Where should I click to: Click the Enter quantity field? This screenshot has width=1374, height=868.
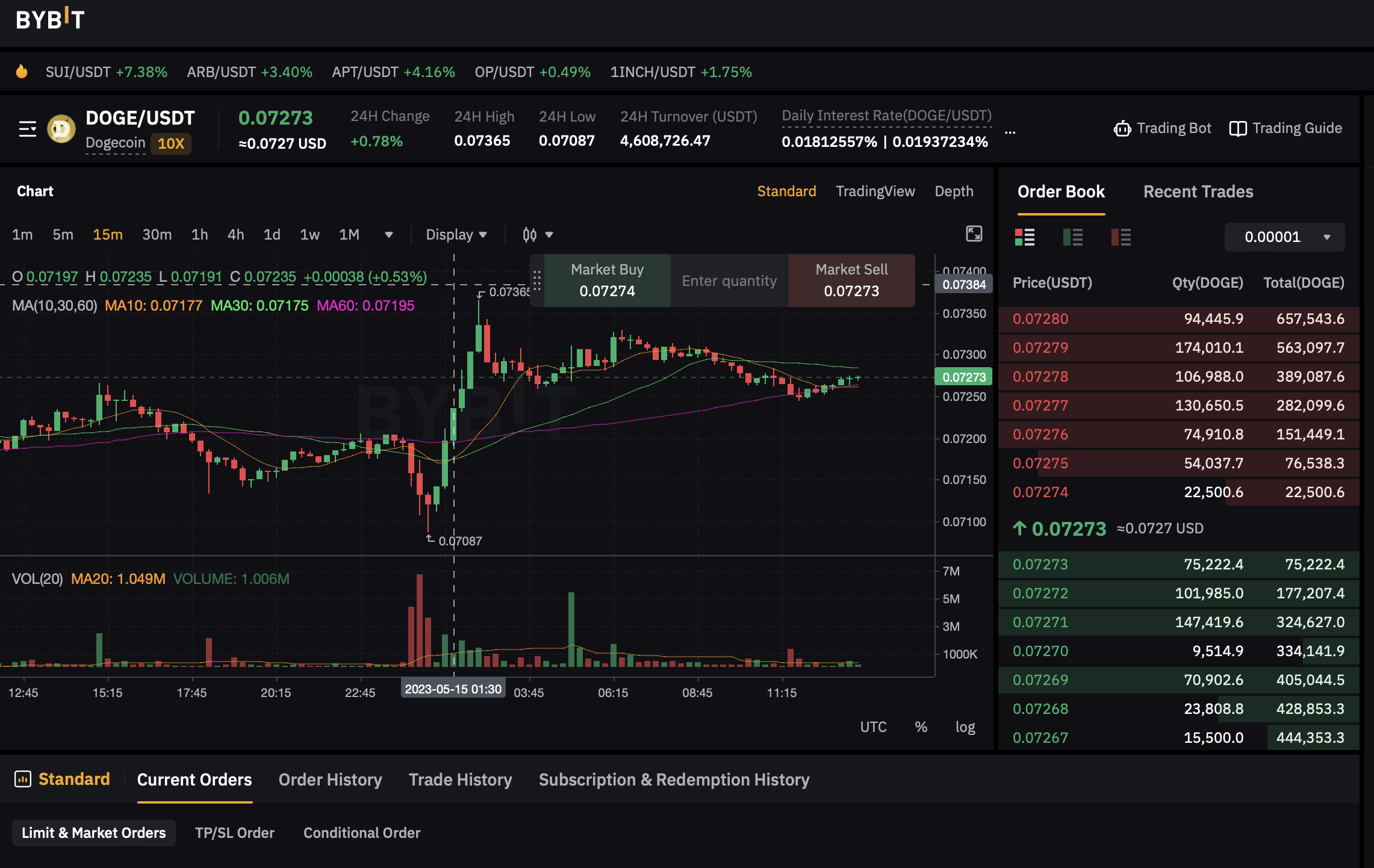[x=729, y=281]
